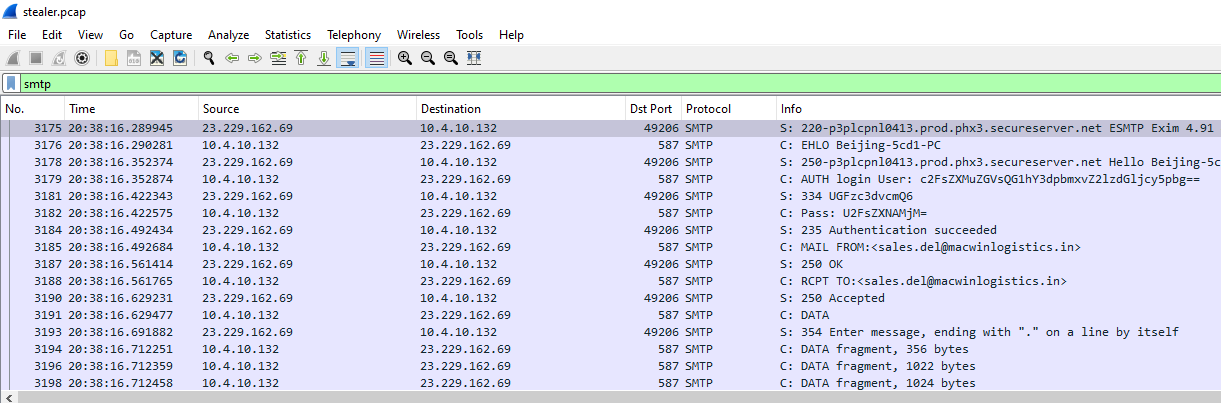Click the find packet magnifier icon
1221x403 pixels.
209,58
